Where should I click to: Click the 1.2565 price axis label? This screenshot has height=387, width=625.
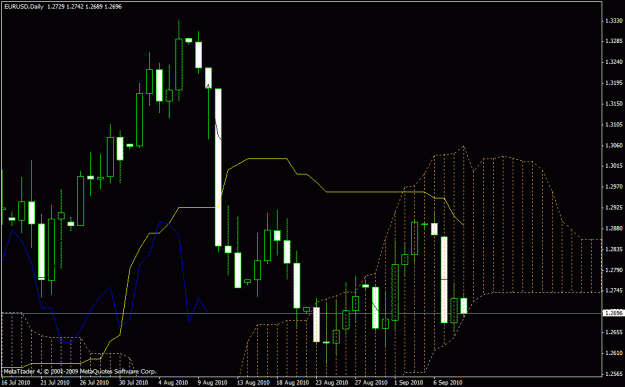click(613, 373)
